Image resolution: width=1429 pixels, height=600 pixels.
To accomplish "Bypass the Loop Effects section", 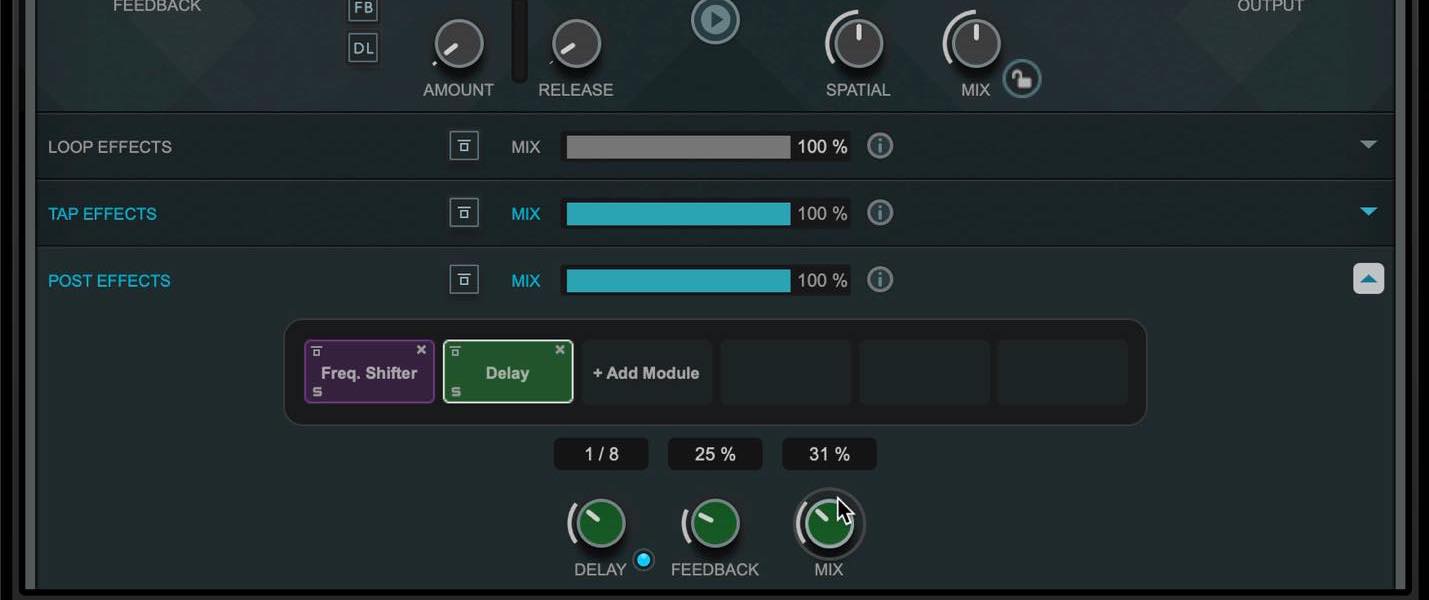I will click(464, 146).
